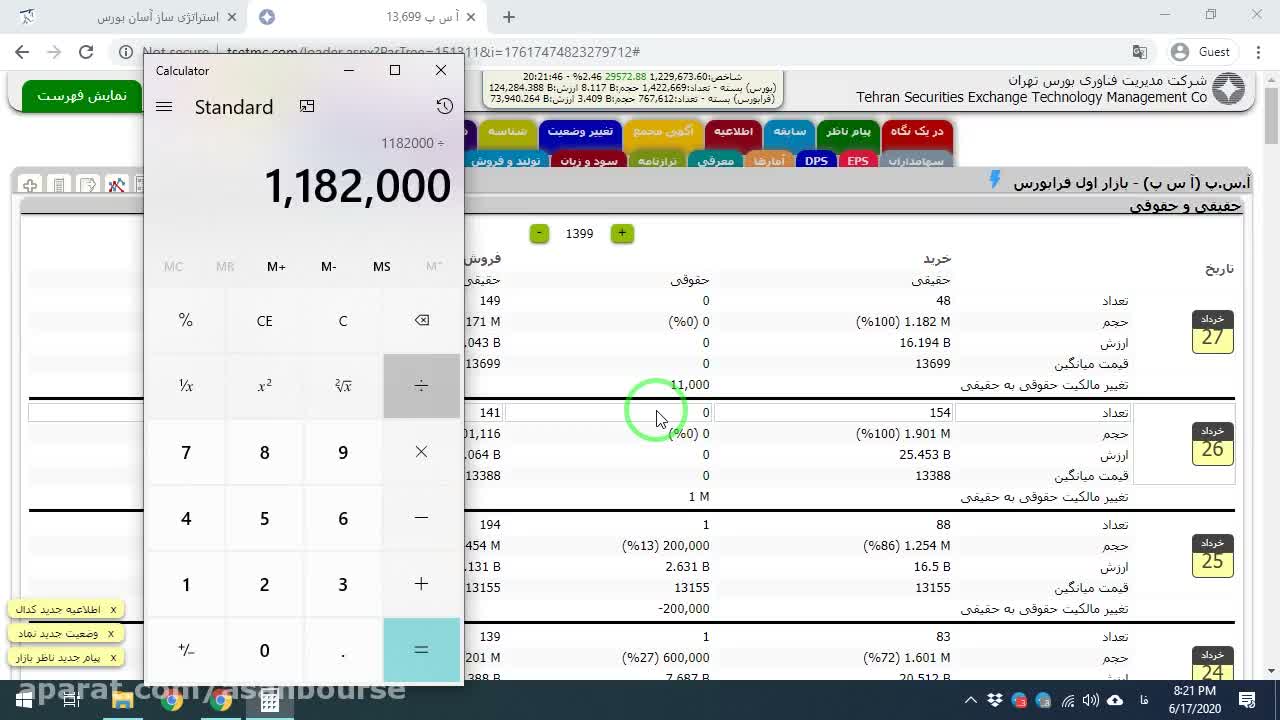The height and width of the screenshot is (720, 1280).
Task: Click the reciprocal 1/x key
Action: [x=186, y=386]
